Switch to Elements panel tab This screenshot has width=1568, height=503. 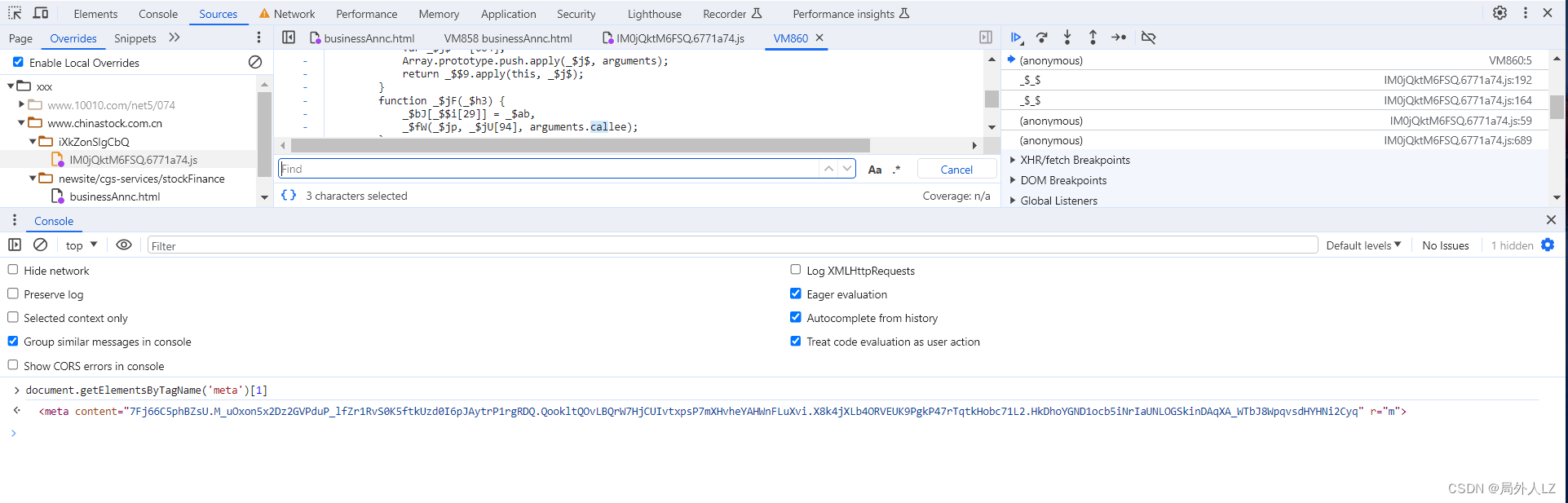(95, 14)
